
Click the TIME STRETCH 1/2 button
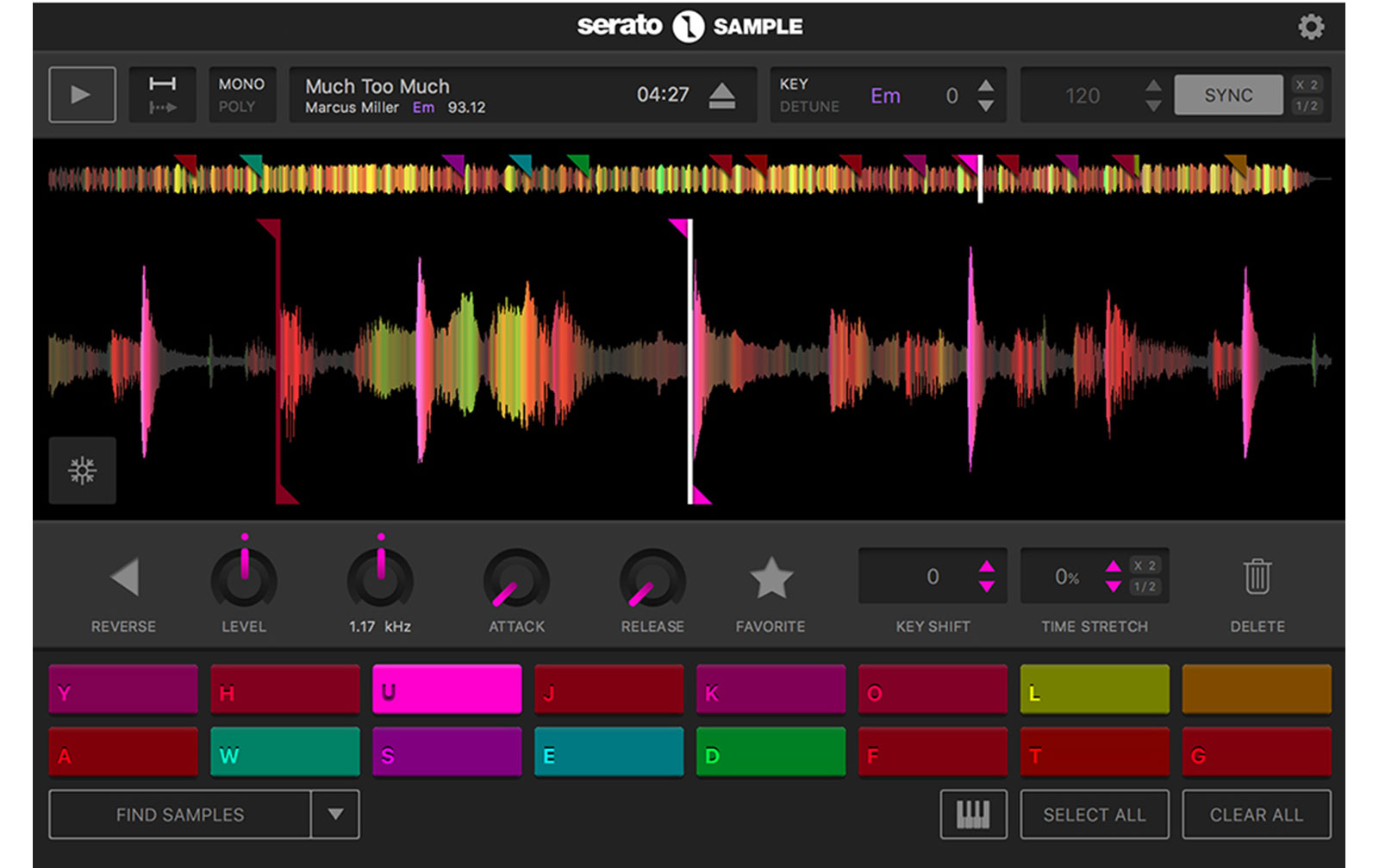tap(1145, 587)
